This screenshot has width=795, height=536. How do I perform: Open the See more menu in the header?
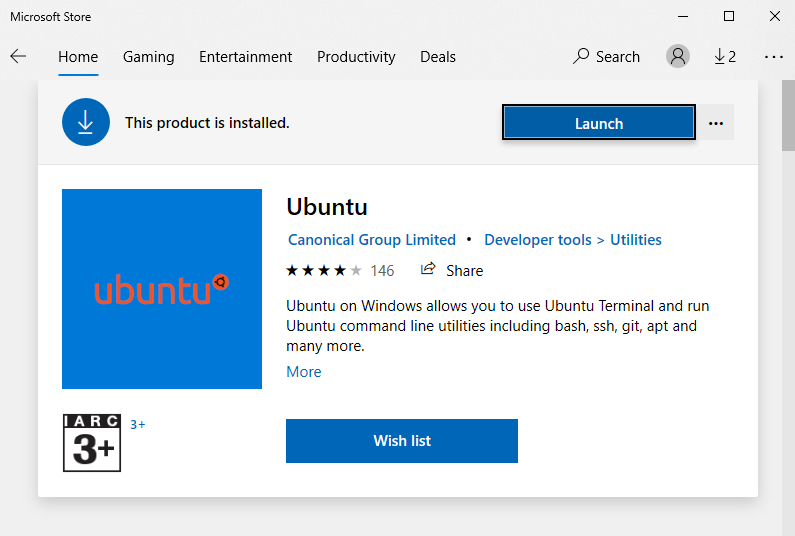[x=774, y=57]
